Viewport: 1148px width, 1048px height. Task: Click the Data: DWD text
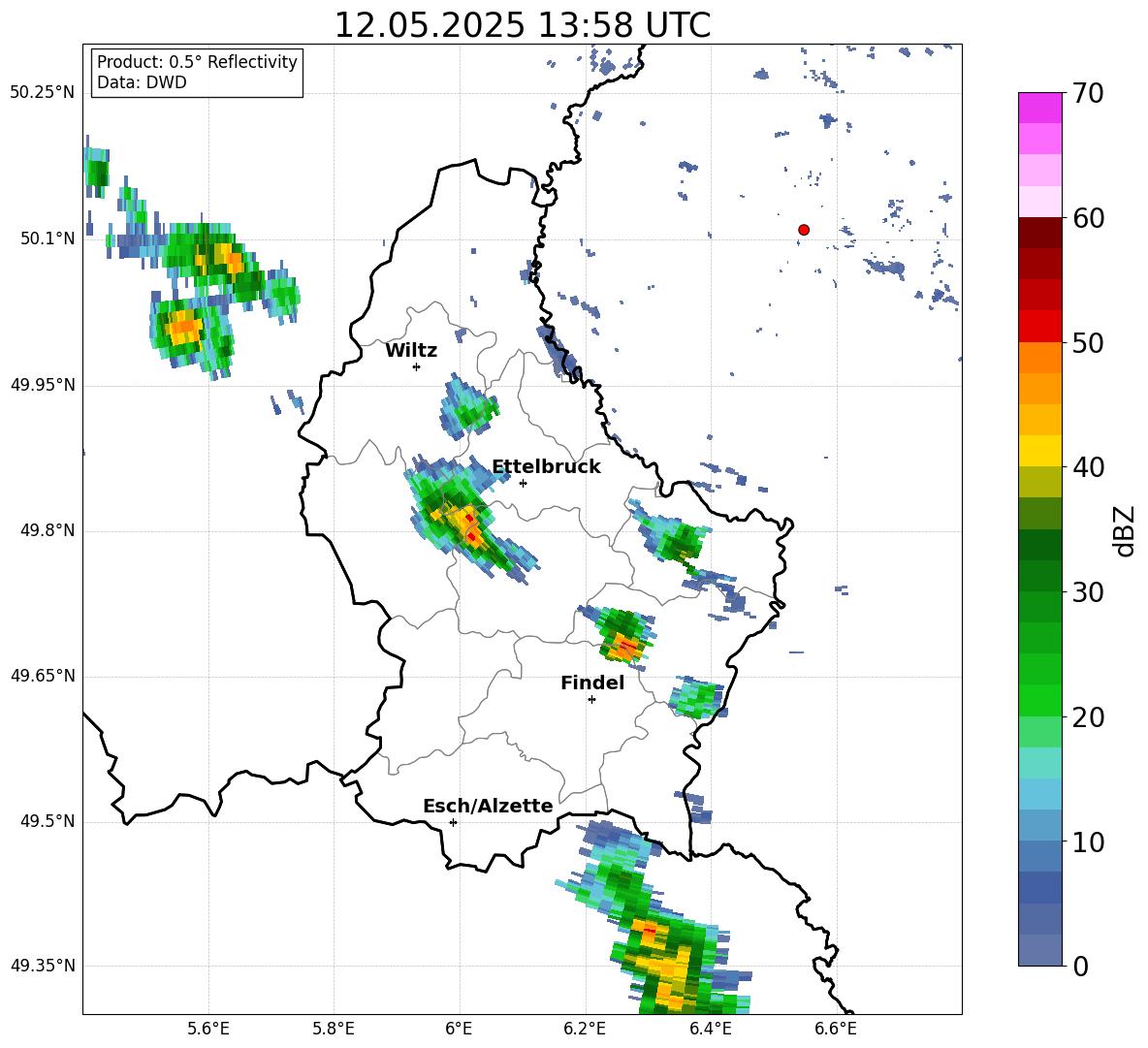click(142, 82)
